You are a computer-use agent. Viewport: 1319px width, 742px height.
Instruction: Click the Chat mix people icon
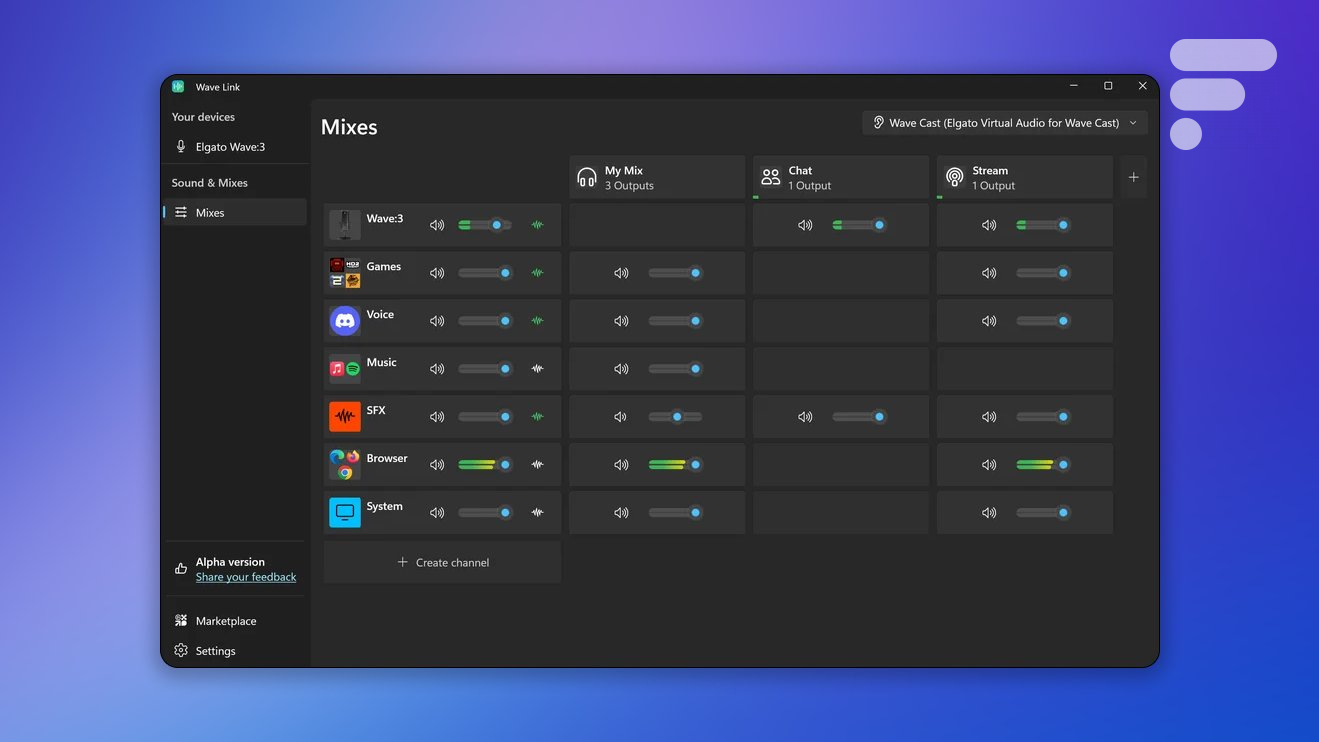coord(771,178)
